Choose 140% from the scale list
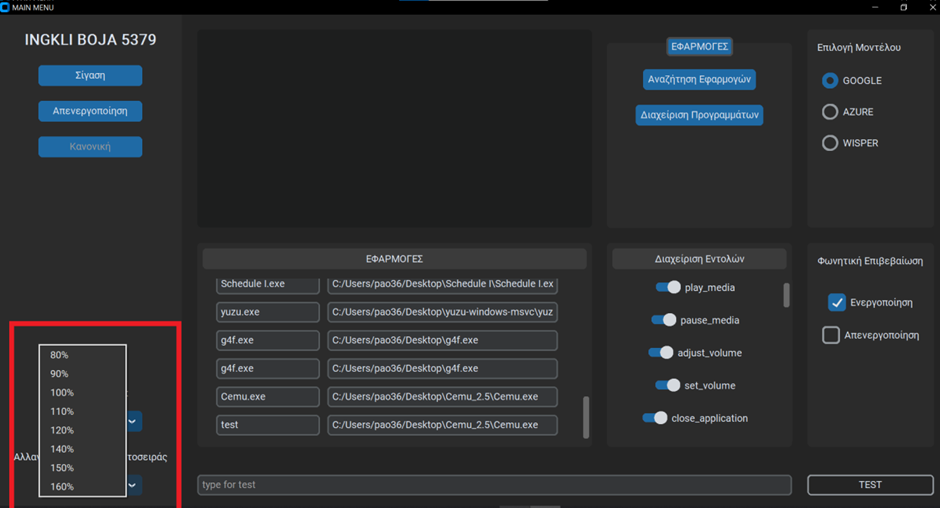 click(x=83, y=449)
